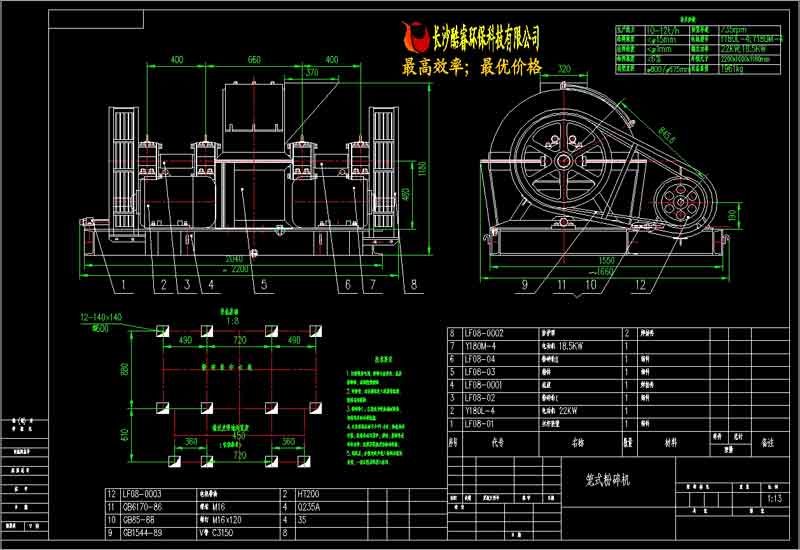Click the top-left foundation bolt hole square

(x=162, y=331)
